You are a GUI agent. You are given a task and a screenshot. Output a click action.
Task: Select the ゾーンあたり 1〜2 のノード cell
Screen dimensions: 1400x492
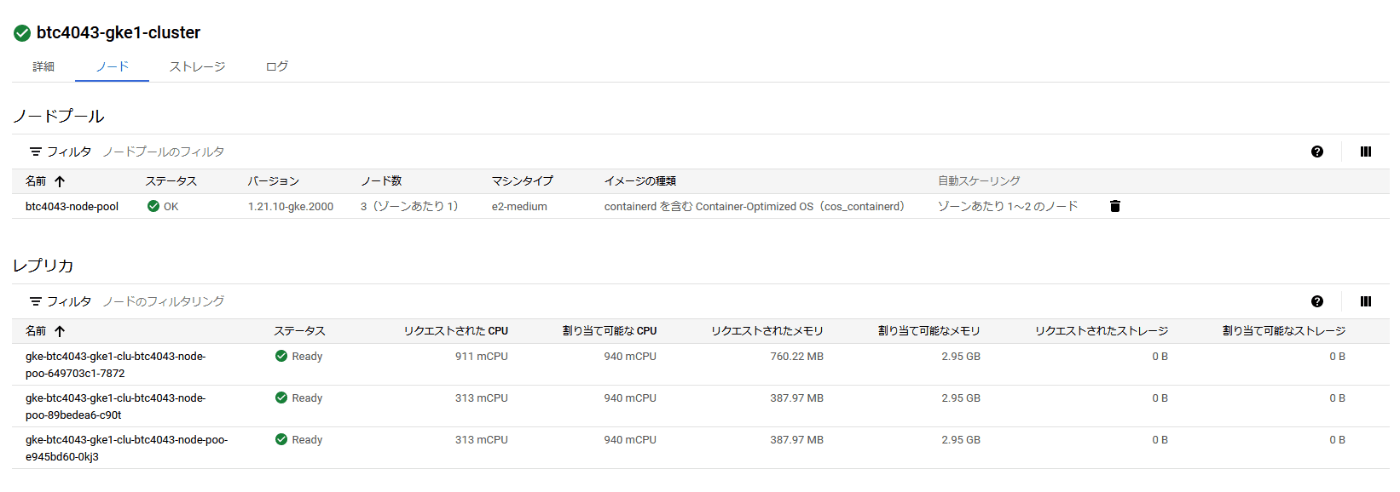[x=1008, y=206]
